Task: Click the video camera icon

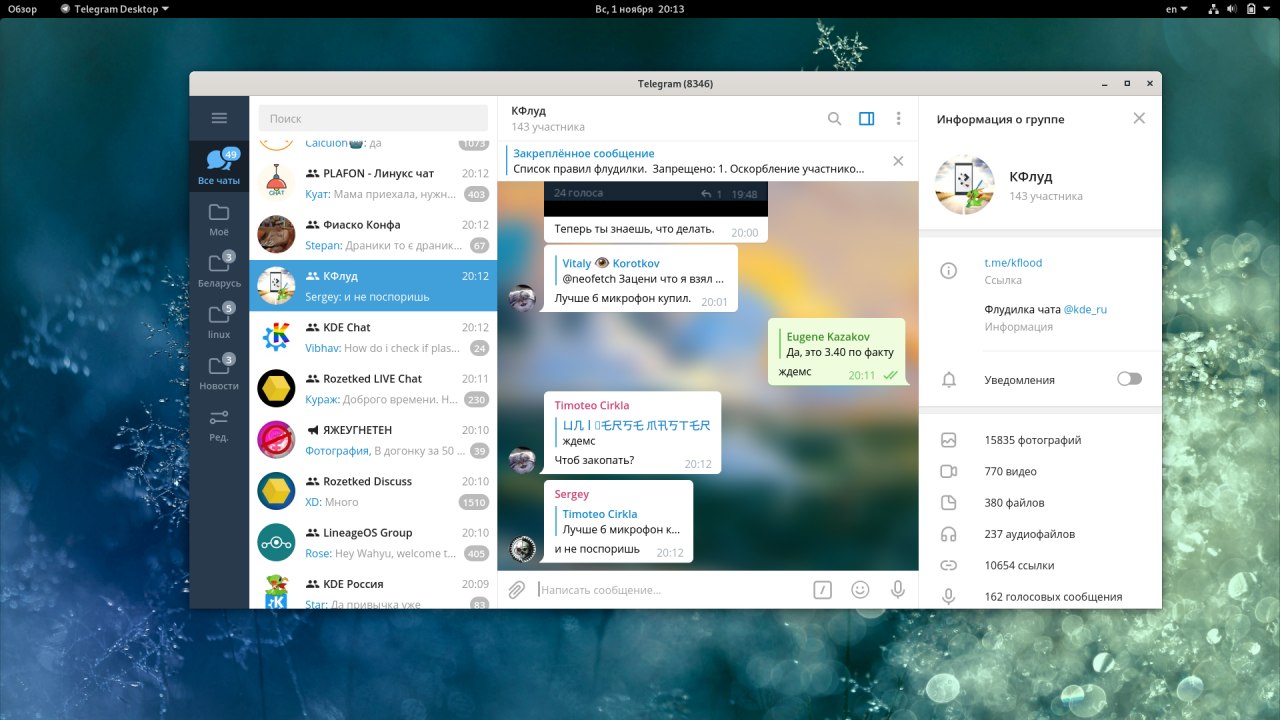Action: click(949, 471)
